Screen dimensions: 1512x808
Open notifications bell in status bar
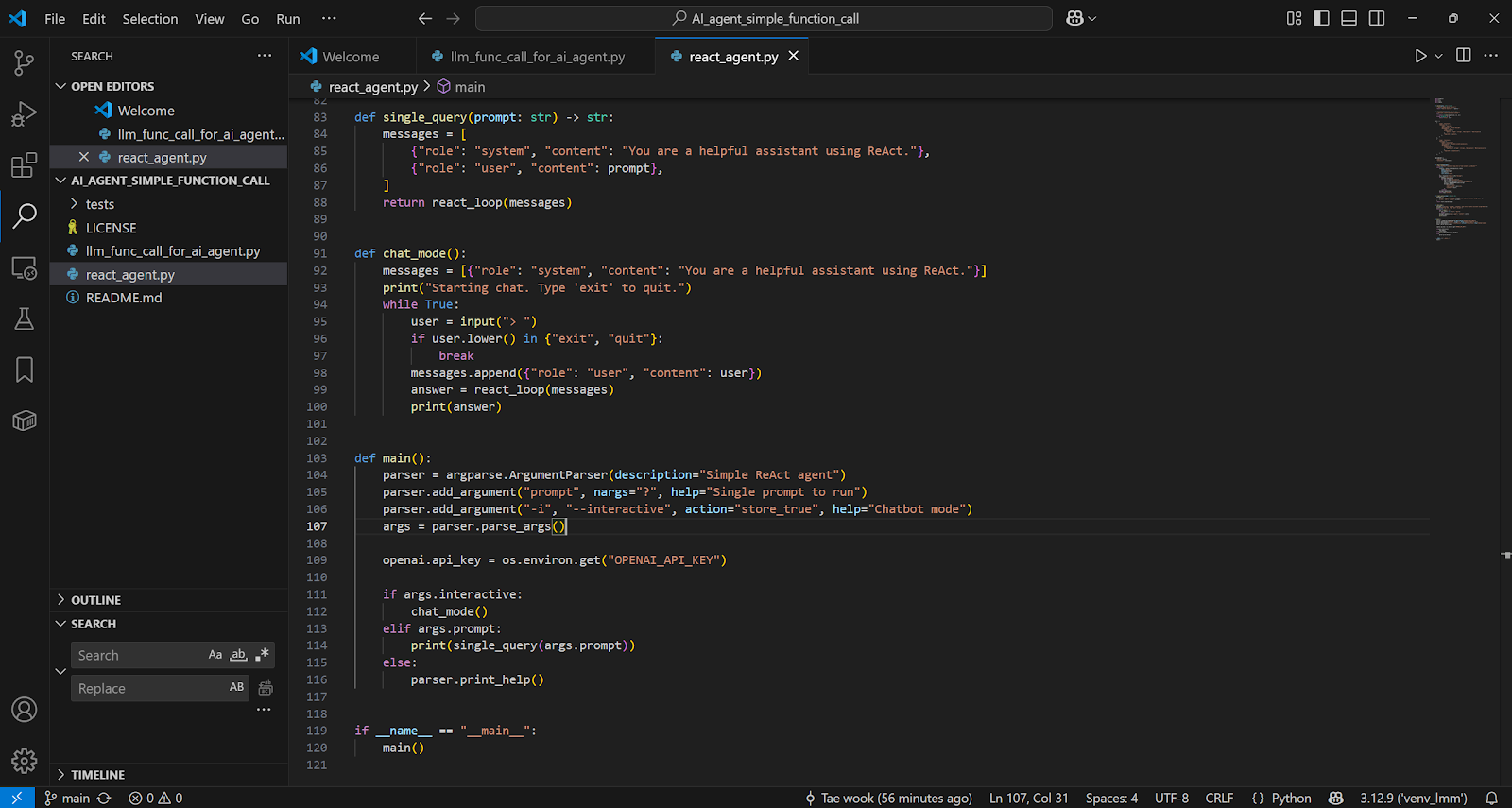(1491, 798)
